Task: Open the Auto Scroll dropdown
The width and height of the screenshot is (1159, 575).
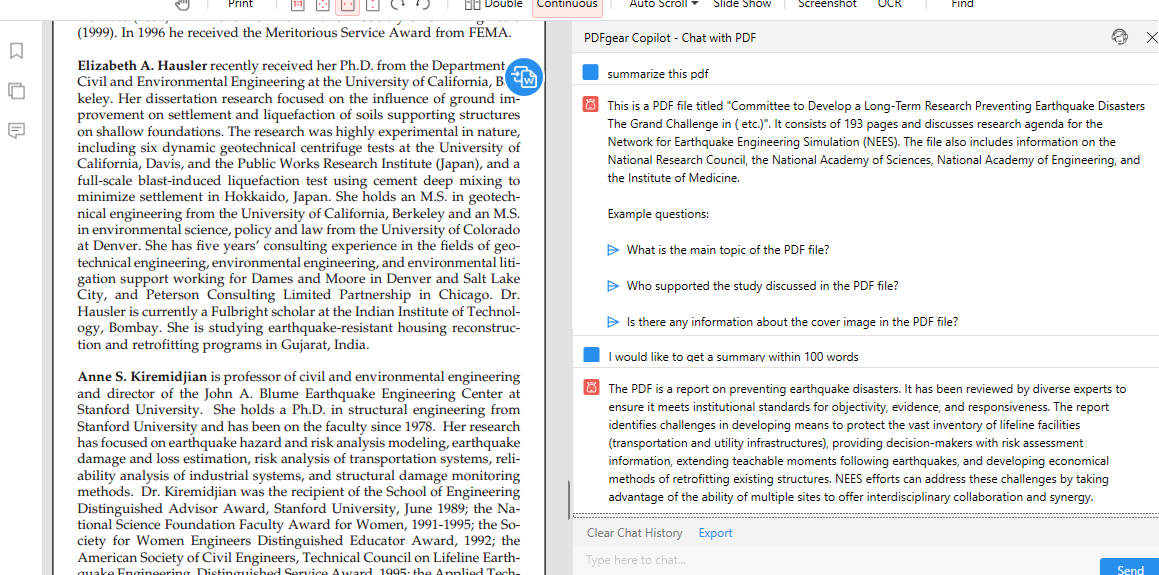Action: [663, 4]
